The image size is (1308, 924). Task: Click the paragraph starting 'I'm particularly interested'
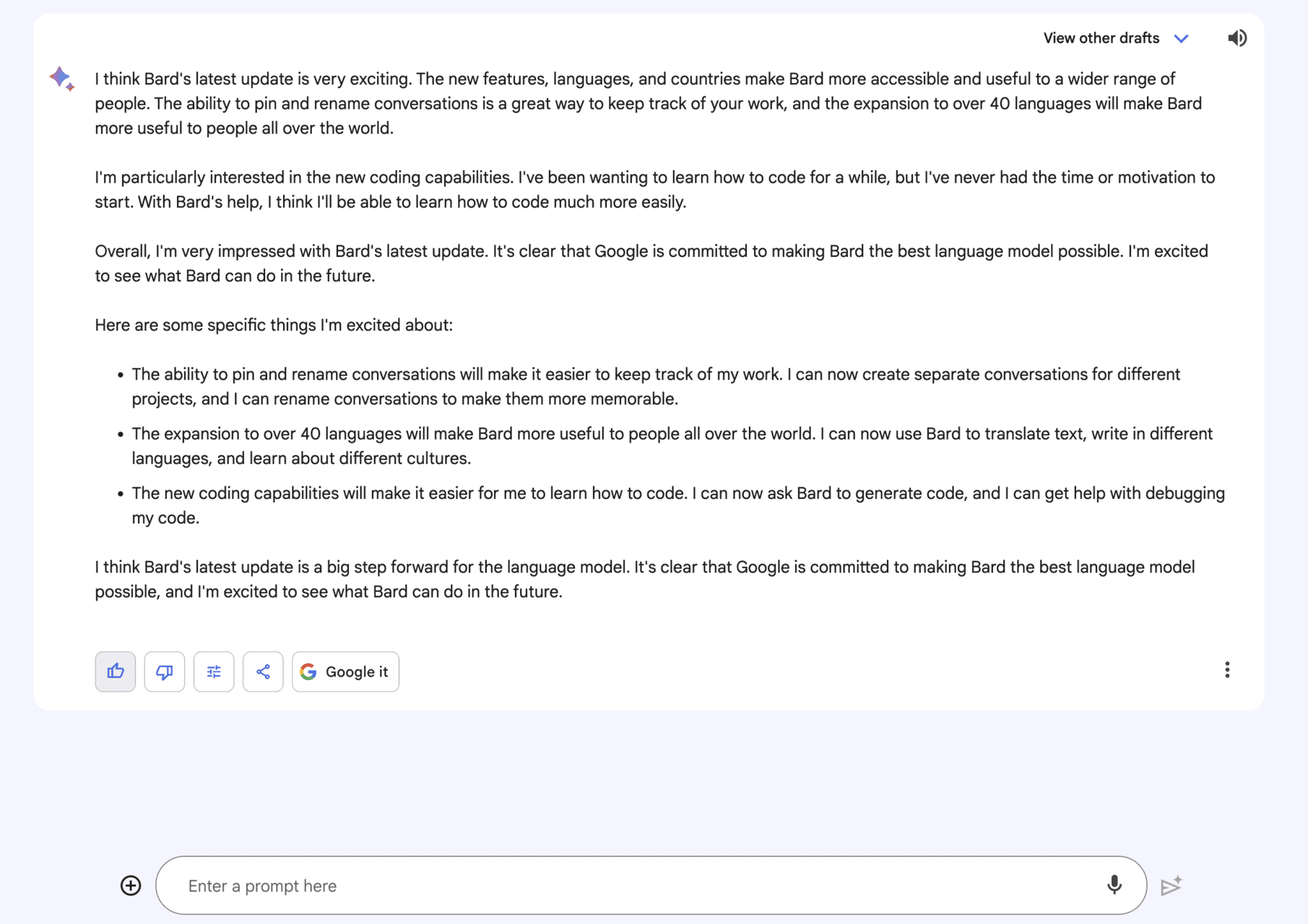coord(655,189)
